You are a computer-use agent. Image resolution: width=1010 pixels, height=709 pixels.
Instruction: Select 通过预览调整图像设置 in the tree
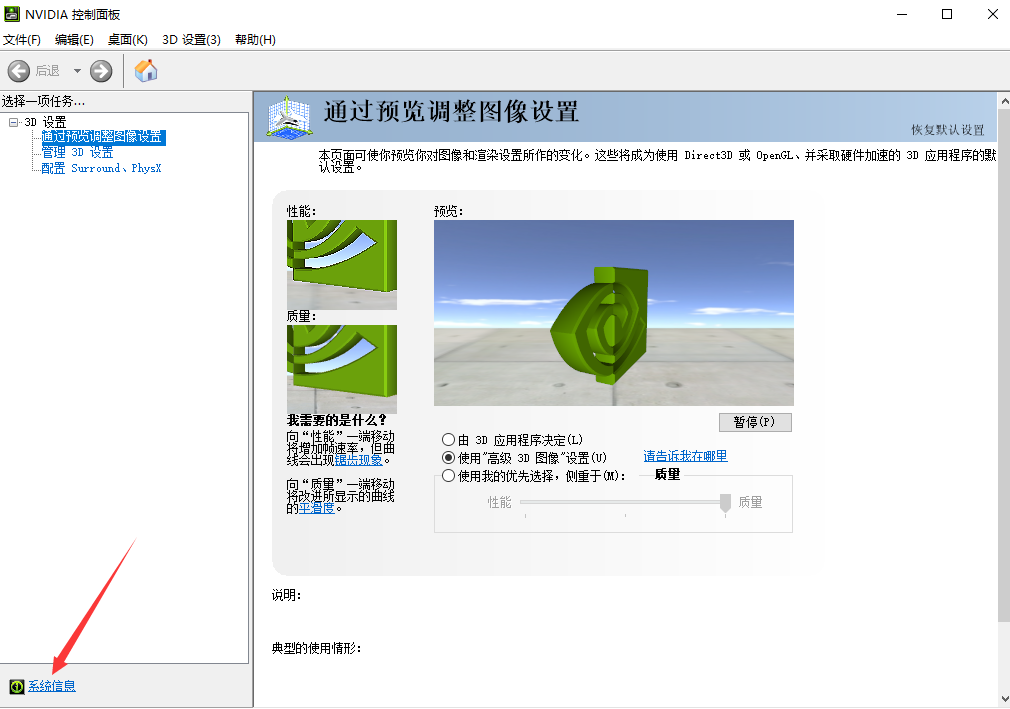[x=103, y=137]
